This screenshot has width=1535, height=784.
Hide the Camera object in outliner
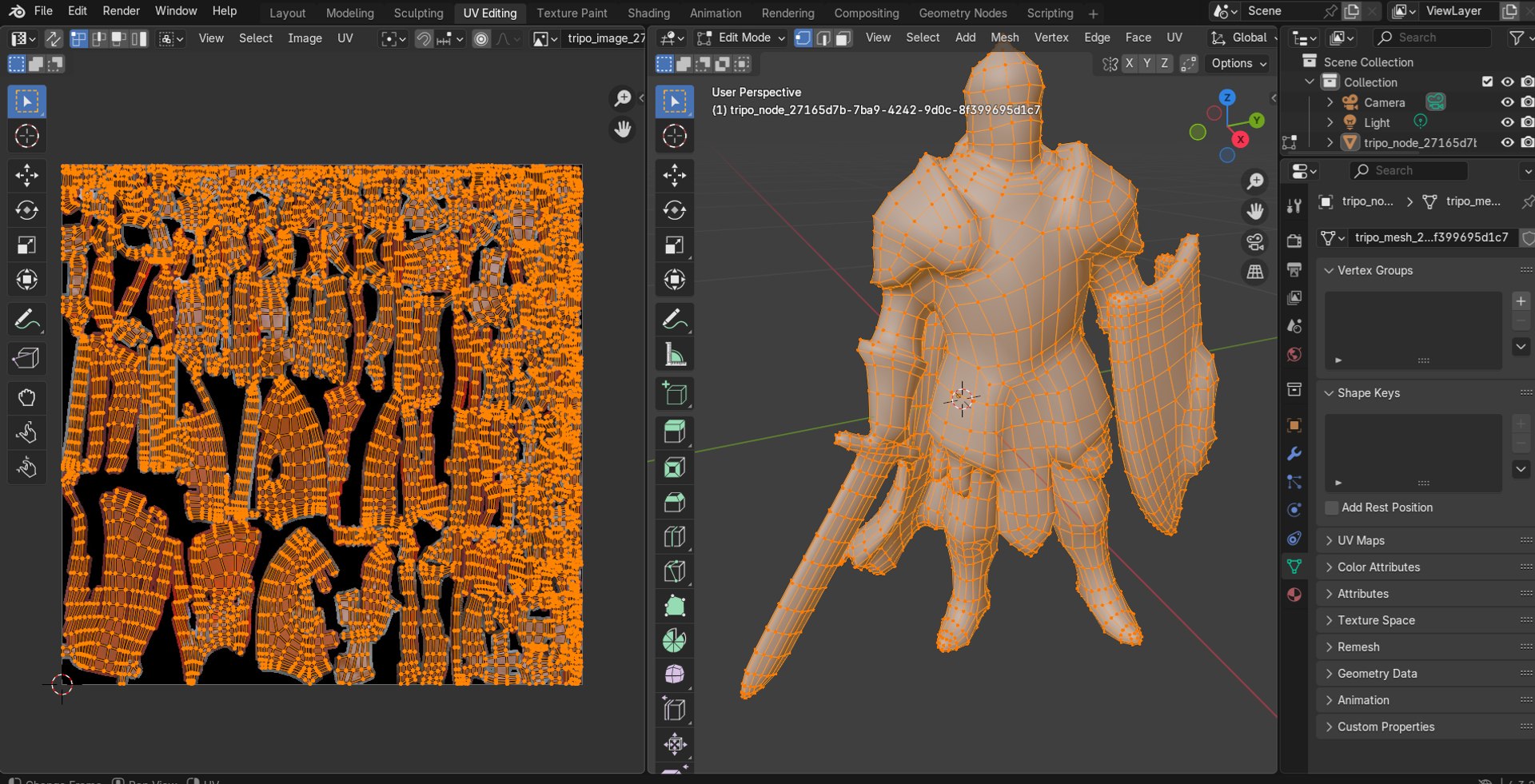click(x=1507, y=102)
